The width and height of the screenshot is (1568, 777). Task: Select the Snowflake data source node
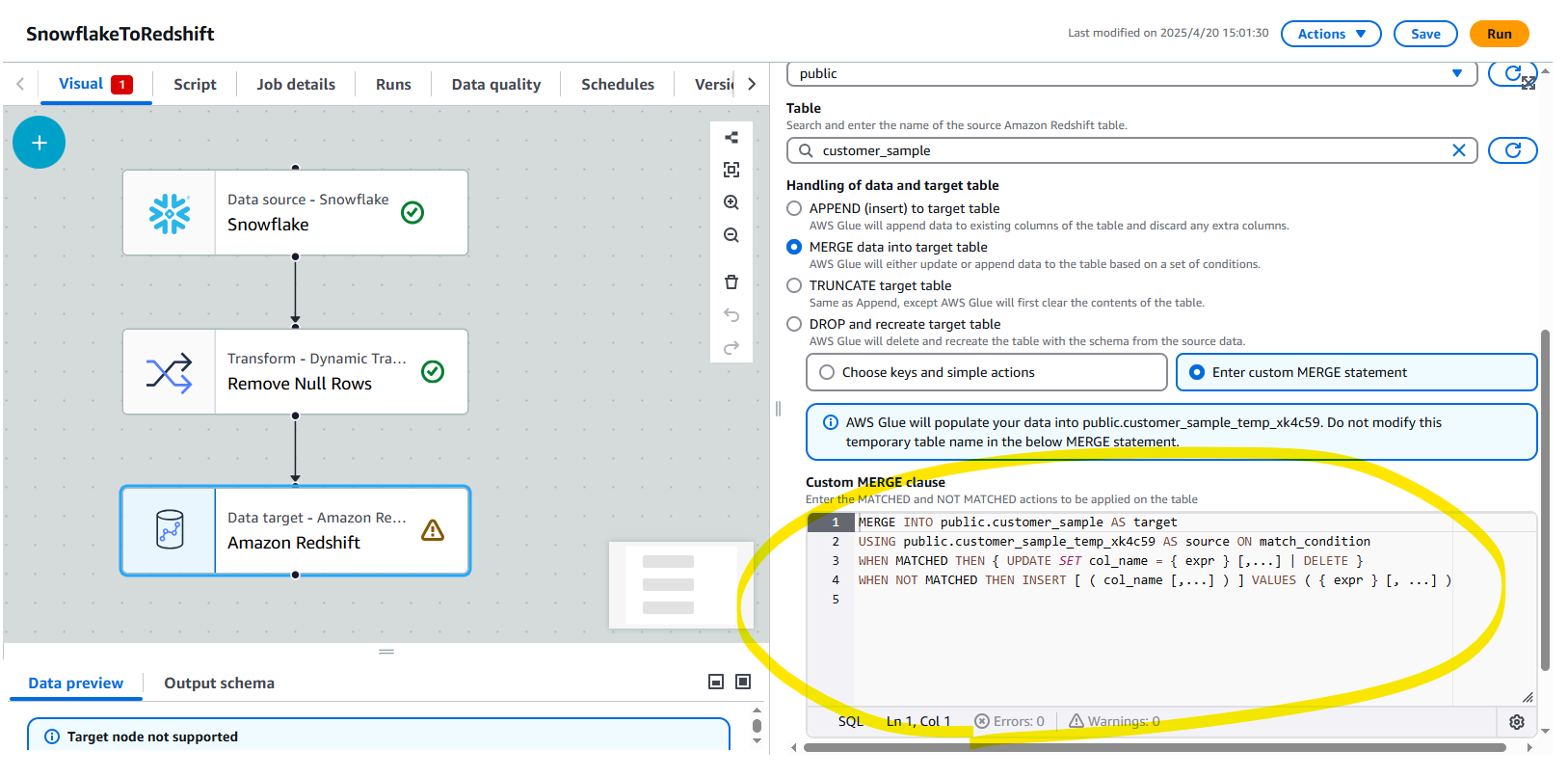click(x=295, y=213)
